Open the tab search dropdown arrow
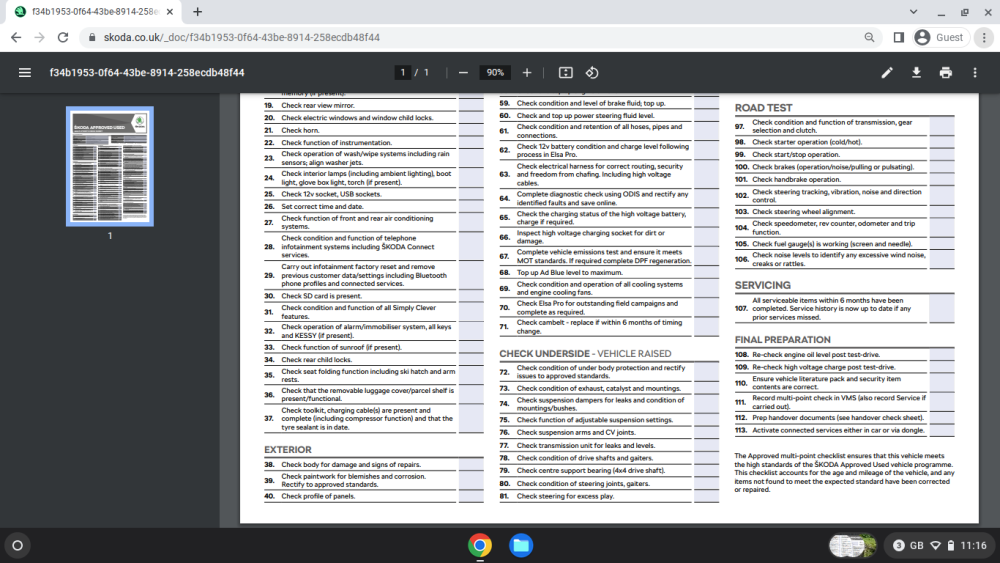This screenshot has width=1000, height=563. pyautogui.click(x=913, y=11)
